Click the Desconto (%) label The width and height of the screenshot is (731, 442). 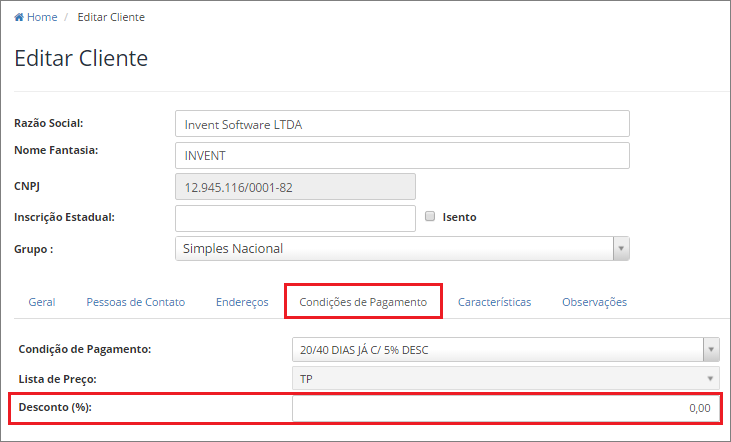[55, 407]
